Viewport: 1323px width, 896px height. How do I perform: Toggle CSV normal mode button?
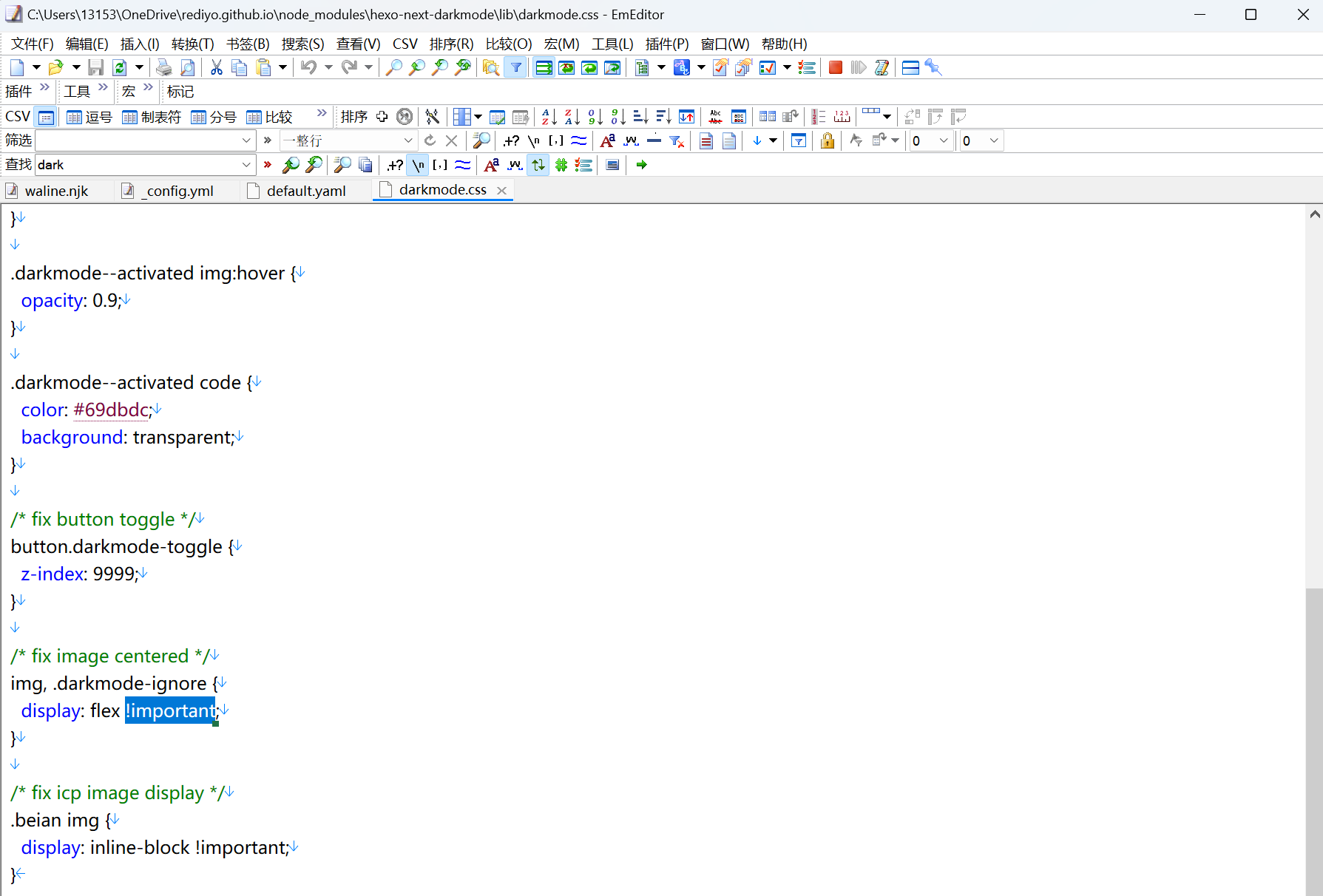[46, 117]
